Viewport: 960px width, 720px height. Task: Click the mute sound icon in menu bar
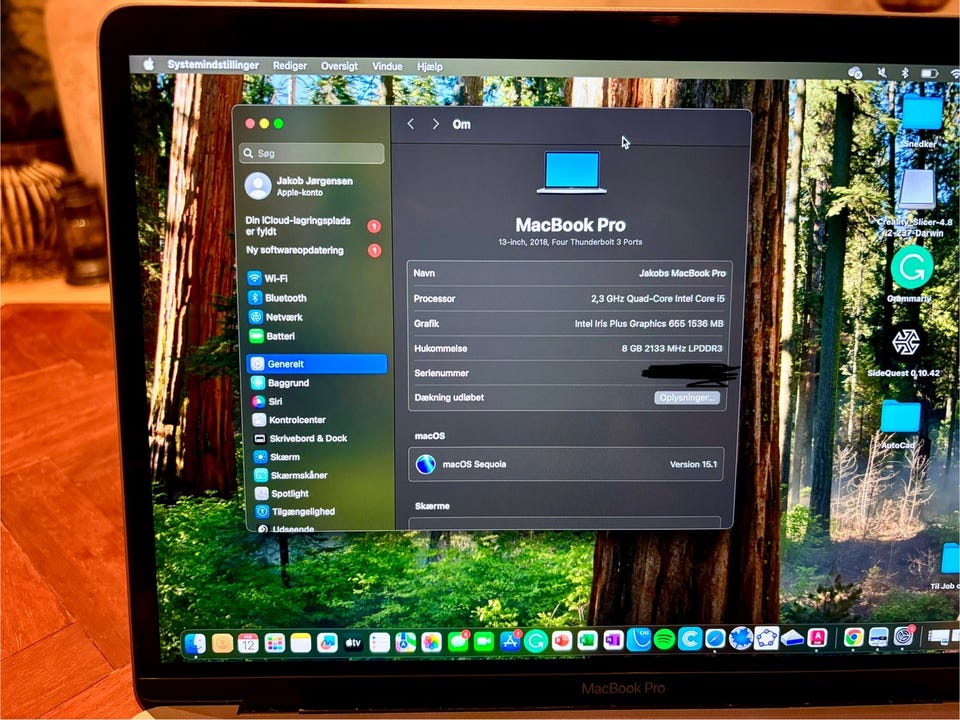pos(882,72)
